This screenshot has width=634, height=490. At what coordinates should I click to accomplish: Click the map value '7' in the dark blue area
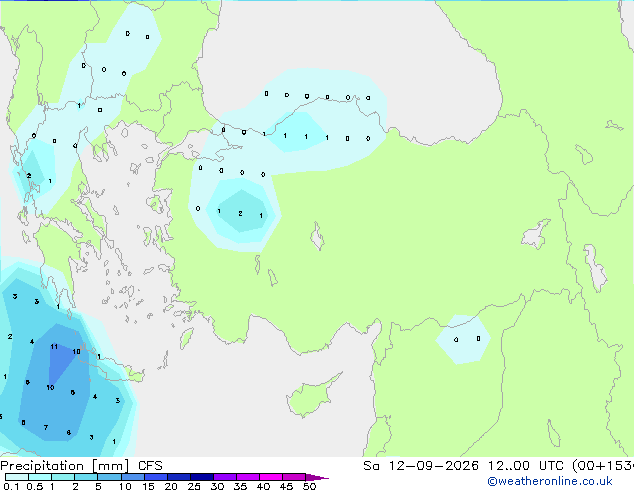46,427
